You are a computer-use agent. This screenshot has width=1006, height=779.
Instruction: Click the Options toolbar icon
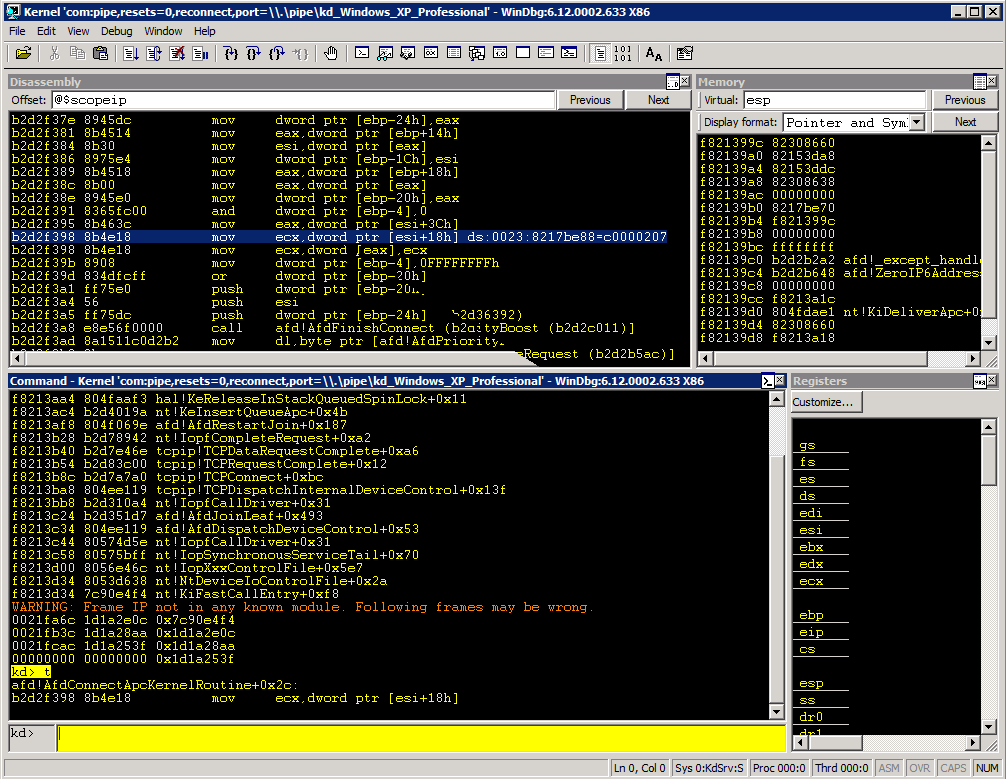point(684,53)
